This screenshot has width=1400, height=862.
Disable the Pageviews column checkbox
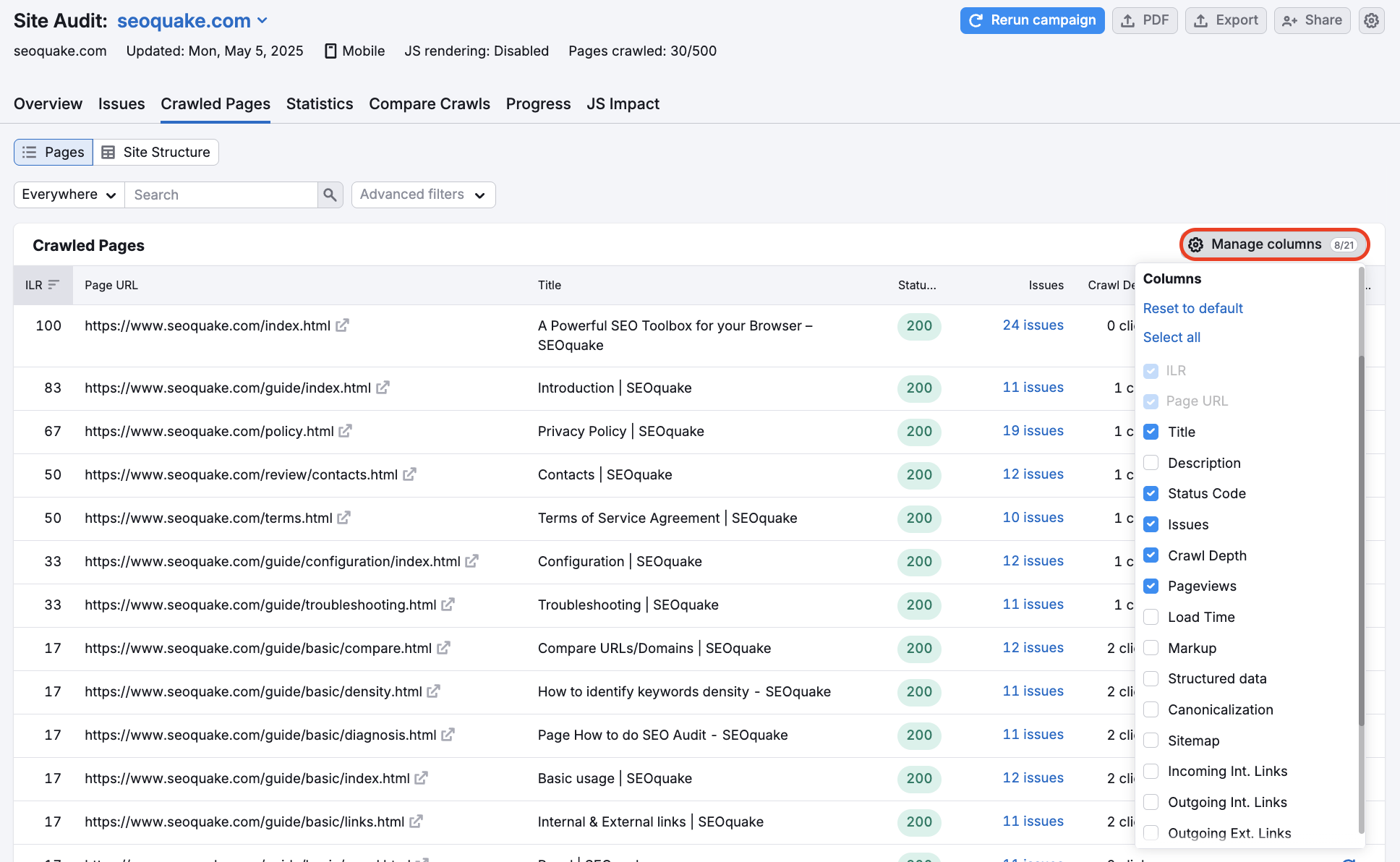[x=1151, y=586]
